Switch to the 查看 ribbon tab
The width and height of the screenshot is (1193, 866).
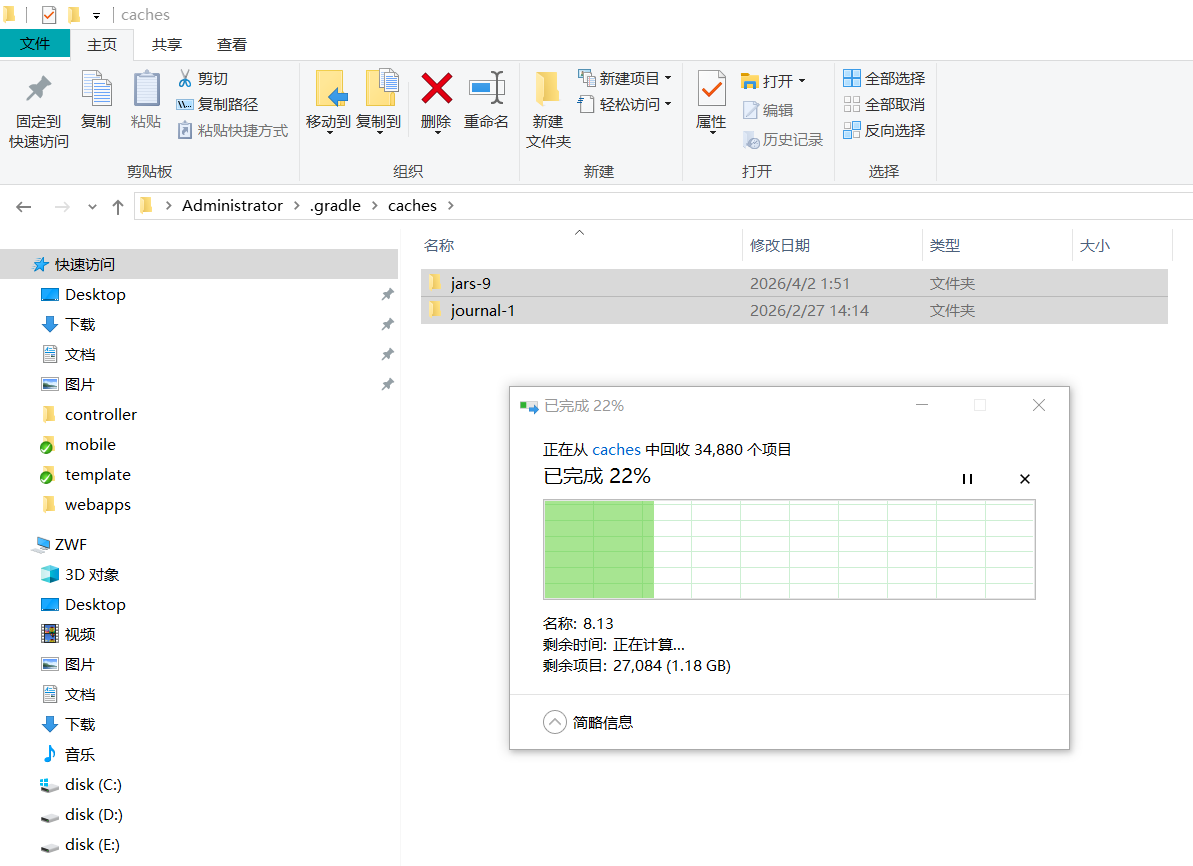pos(231,44)
